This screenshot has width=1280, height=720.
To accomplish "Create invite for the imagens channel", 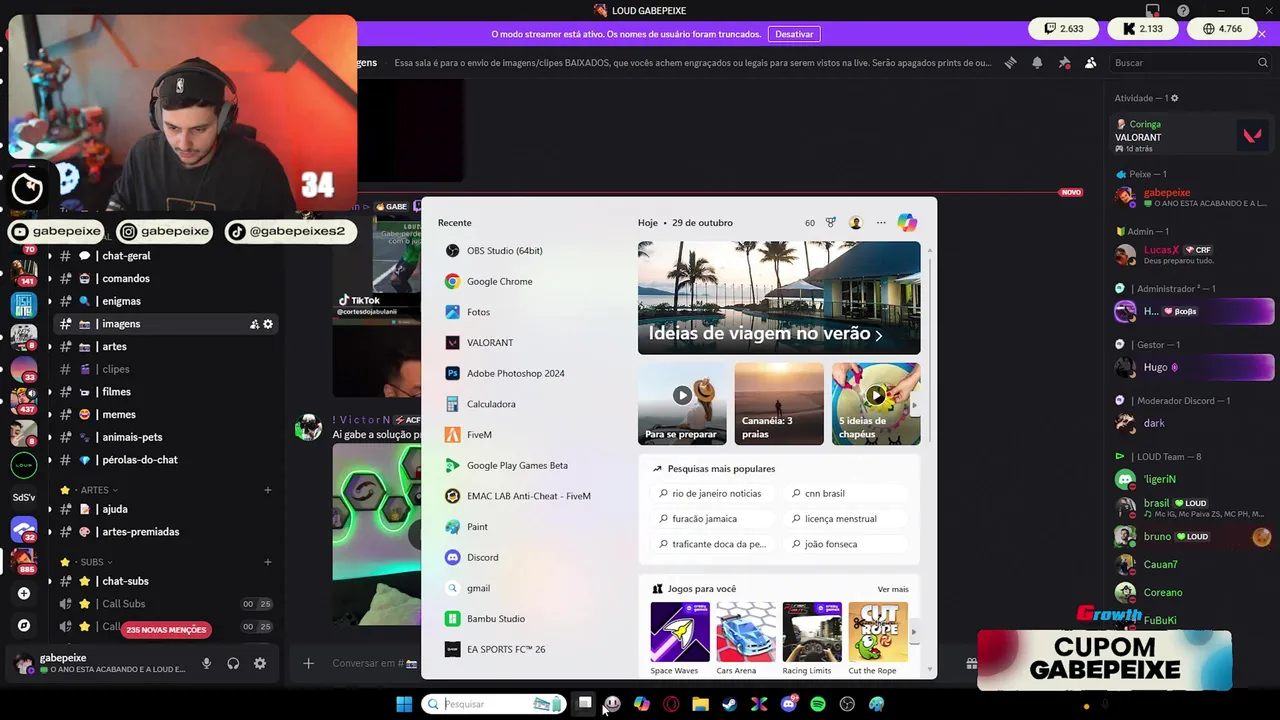I will [x=254, y=324].
